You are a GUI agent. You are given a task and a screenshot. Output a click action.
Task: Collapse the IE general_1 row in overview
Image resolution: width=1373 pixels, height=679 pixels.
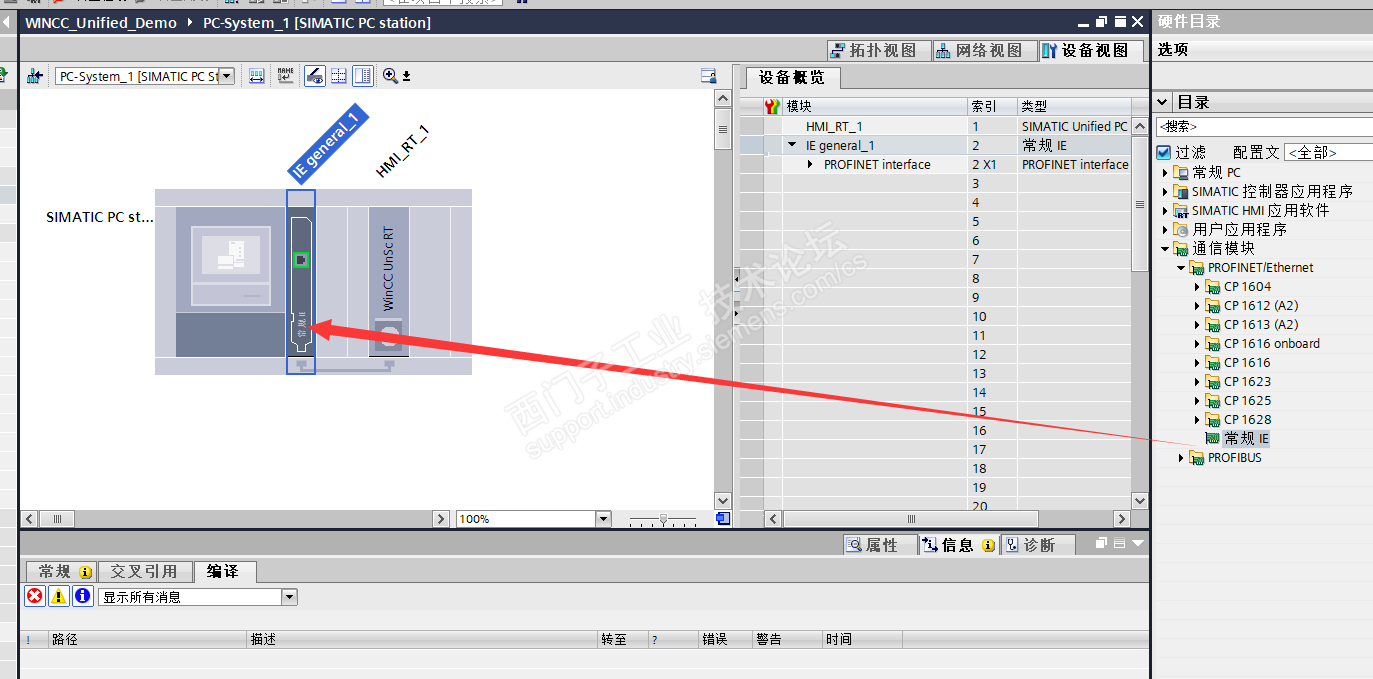pyautogui.click(x=792, y=145)
